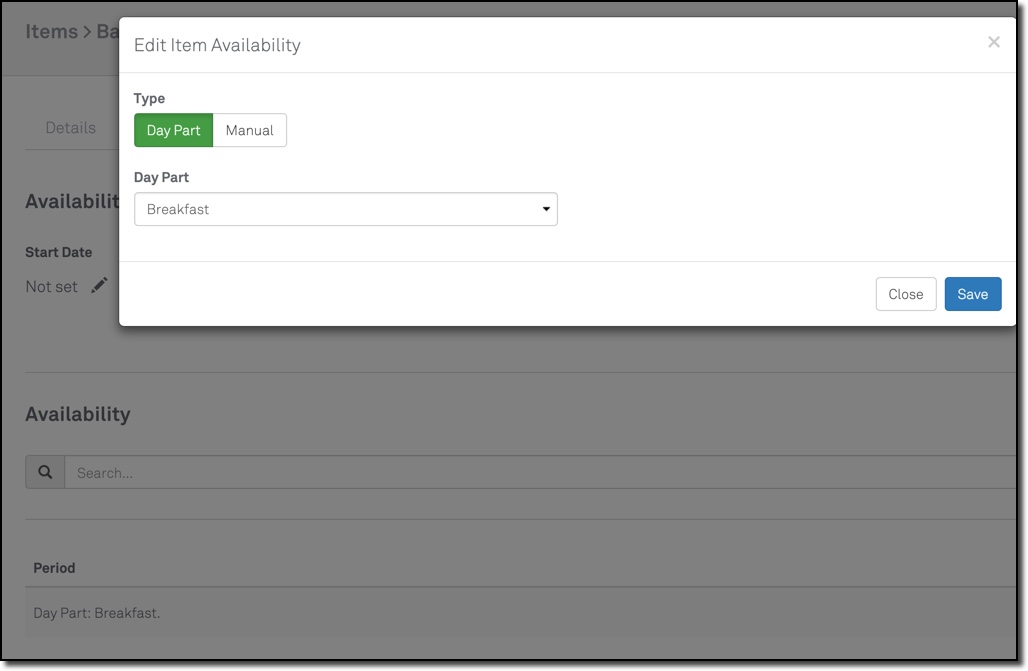This screenshot has width=1028, height=671.
Task: Dismiss the dialog using the X icon
Action: click(993, 42)
